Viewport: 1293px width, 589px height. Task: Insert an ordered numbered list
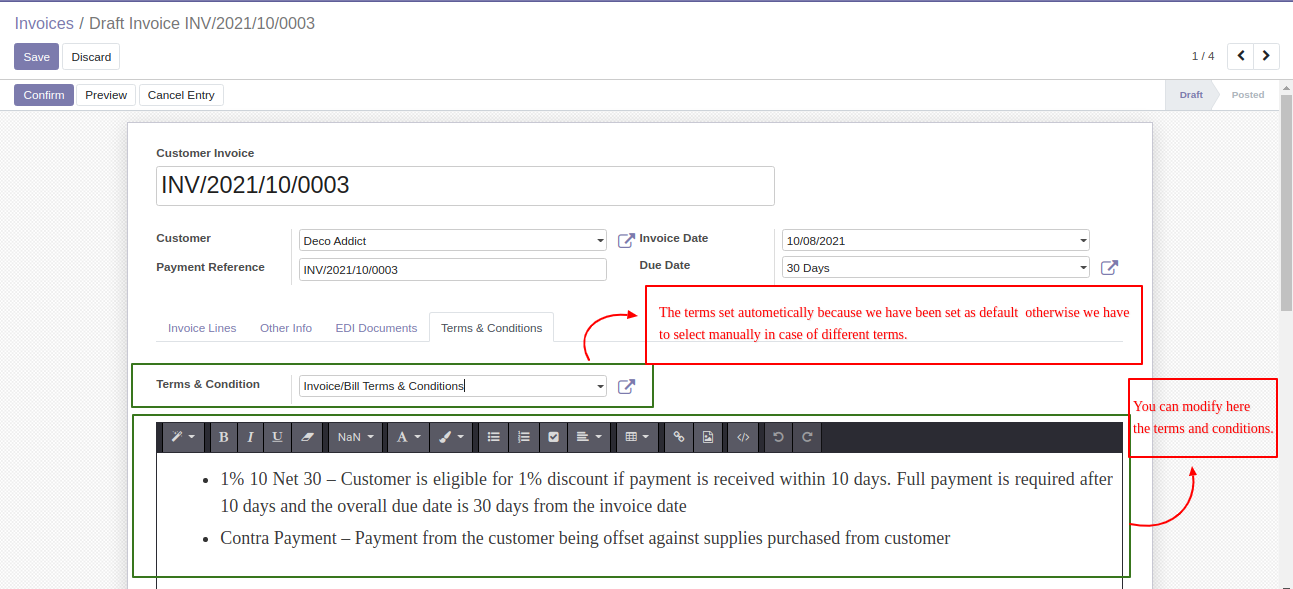click(523, 437)
